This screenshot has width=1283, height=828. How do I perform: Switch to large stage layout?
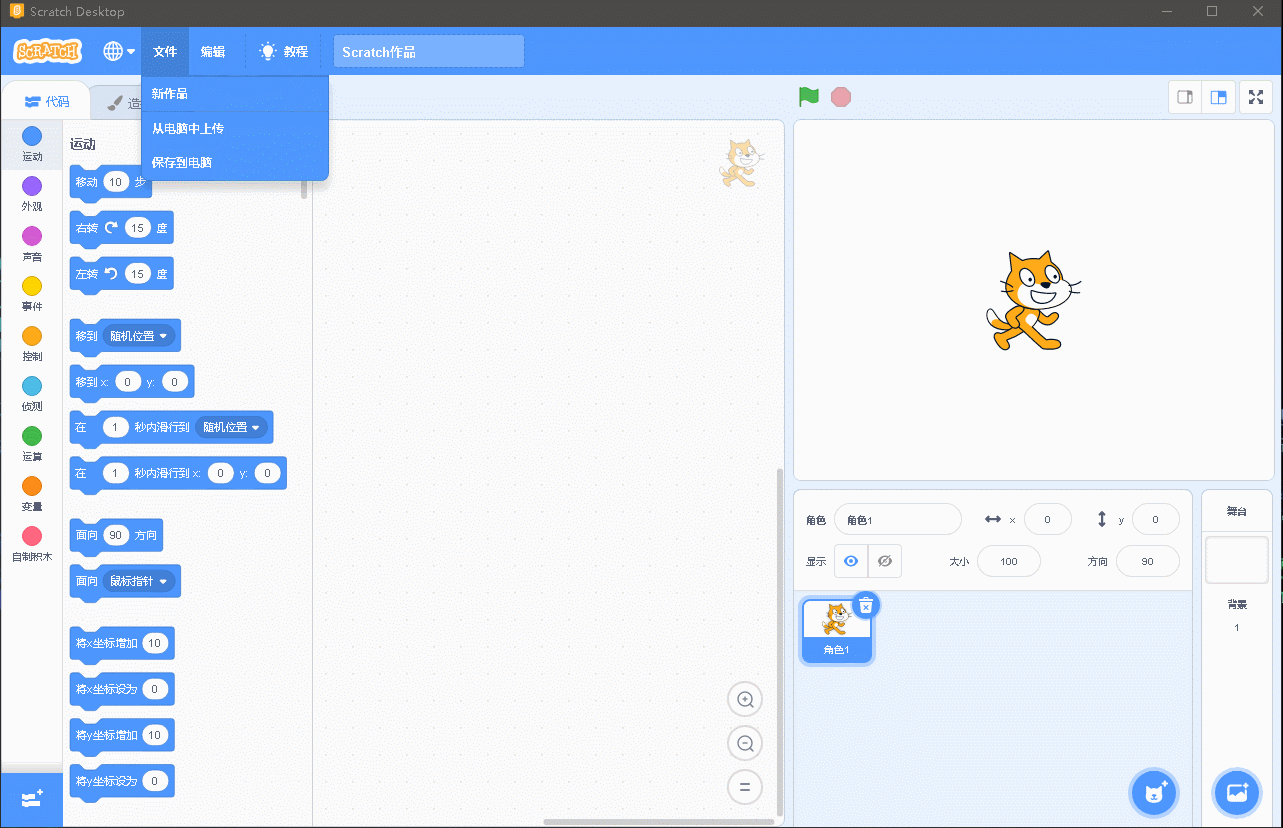[1217, 97]
